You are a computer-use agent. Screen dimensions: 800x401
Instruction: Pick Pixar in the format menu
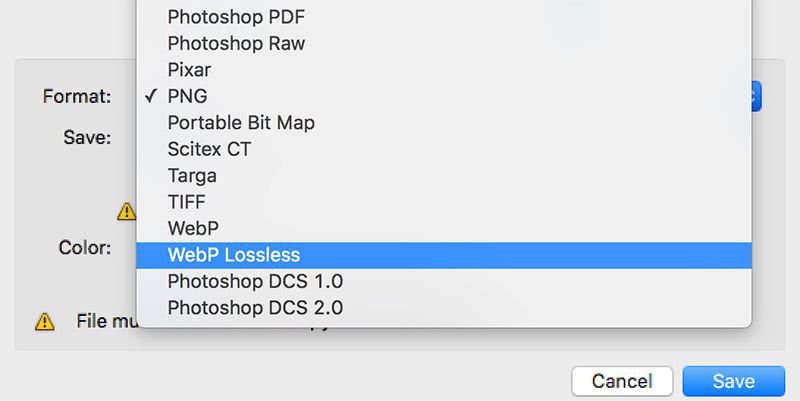click(x=189, y=70)
